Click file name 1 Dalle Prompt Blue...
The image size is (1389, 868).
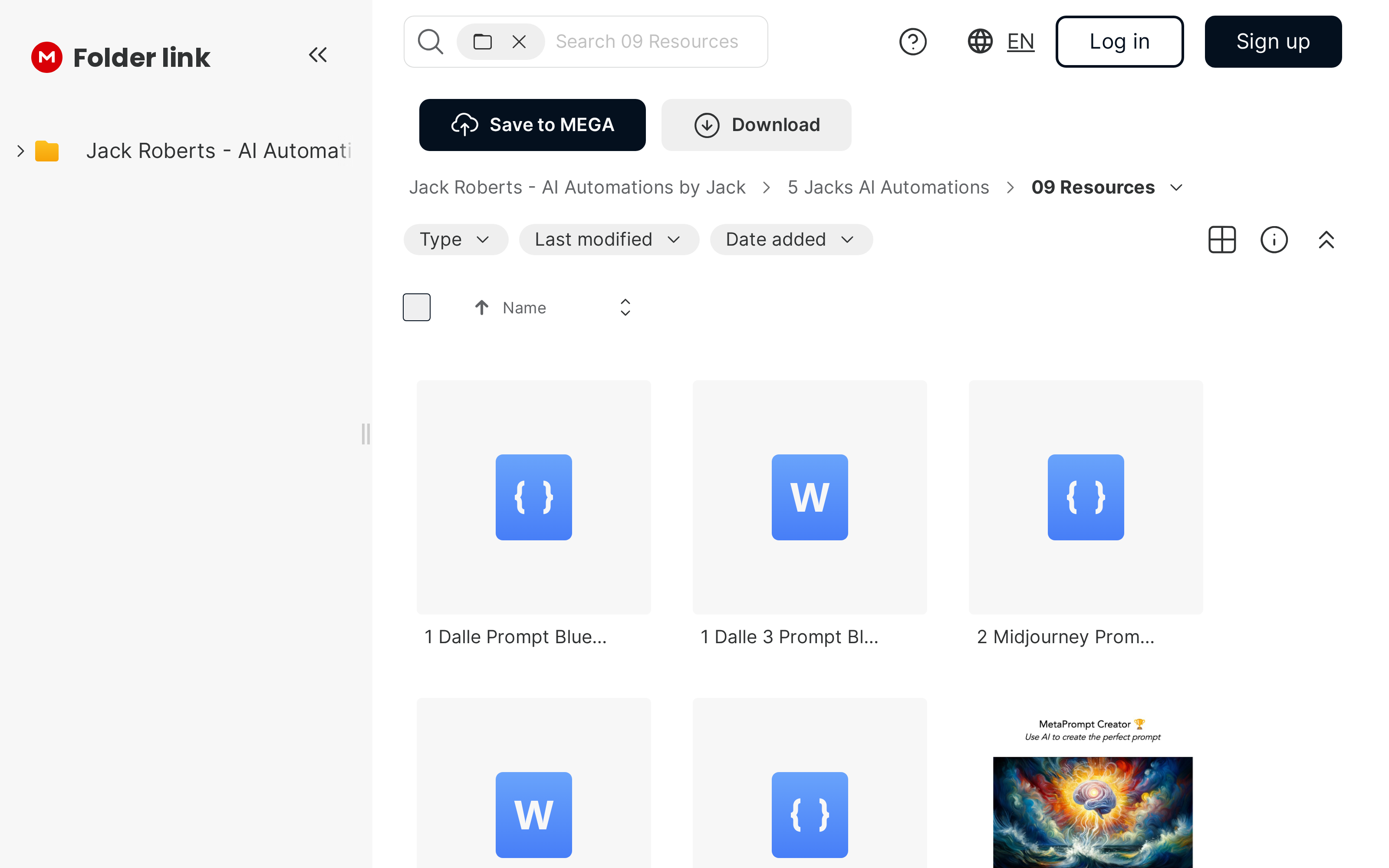tap(515, 637)
